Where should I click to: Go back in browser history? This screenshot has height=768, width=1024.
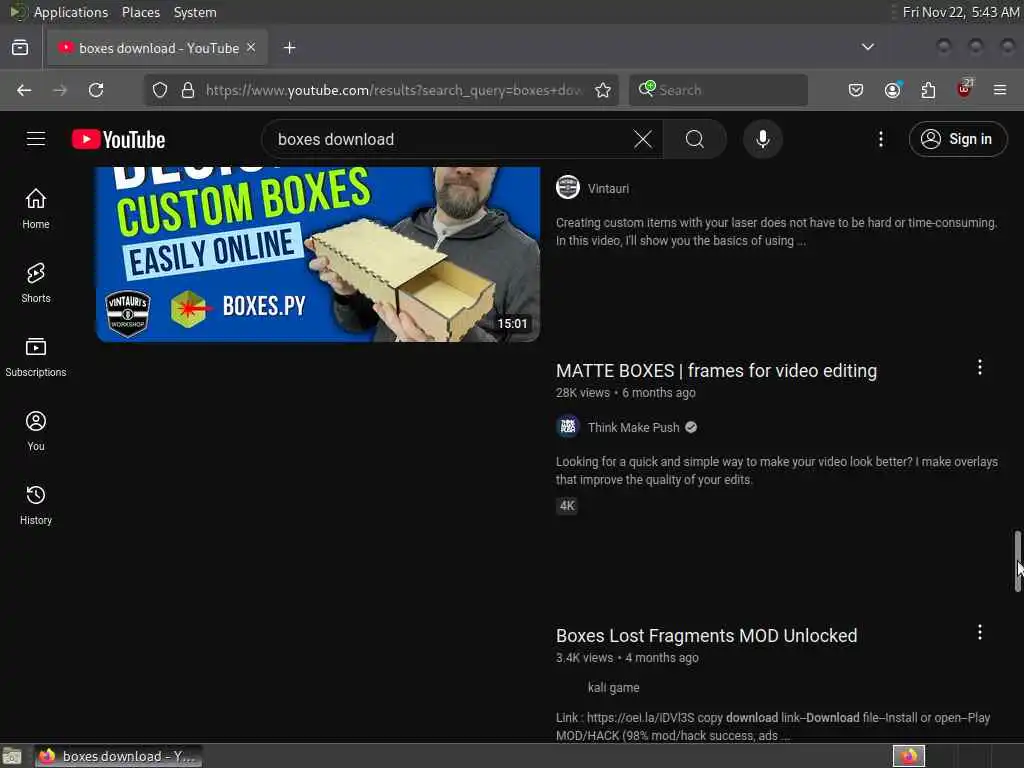(x=24, y=90)
